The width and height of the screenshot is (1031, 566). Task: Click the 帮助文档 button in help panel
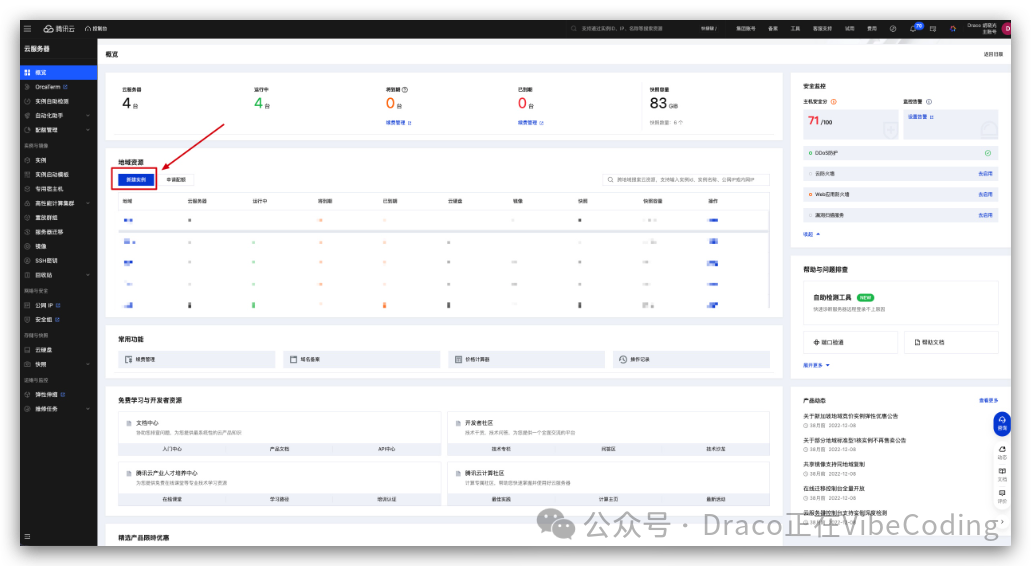click(x=950, y=342)
